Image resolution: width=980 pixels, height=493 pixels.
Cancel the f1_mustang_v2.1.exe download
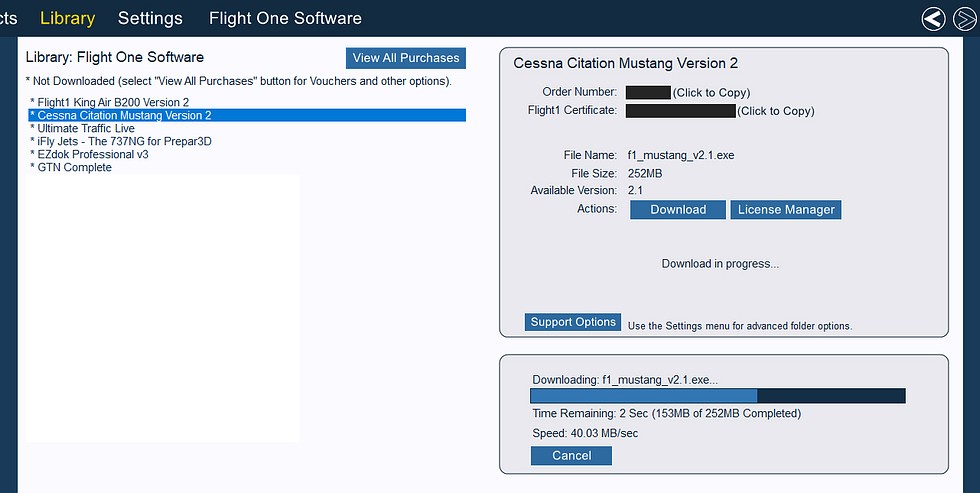click(x=571, y=456)
